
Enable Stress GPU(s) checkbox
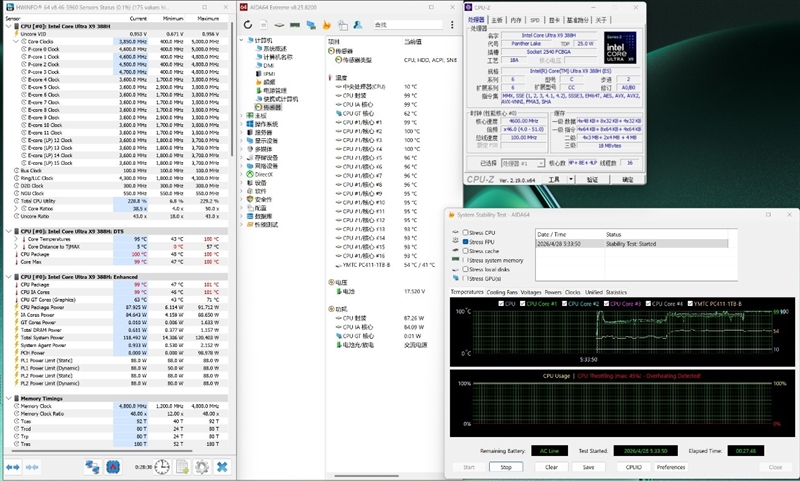[x=465, y=279]
